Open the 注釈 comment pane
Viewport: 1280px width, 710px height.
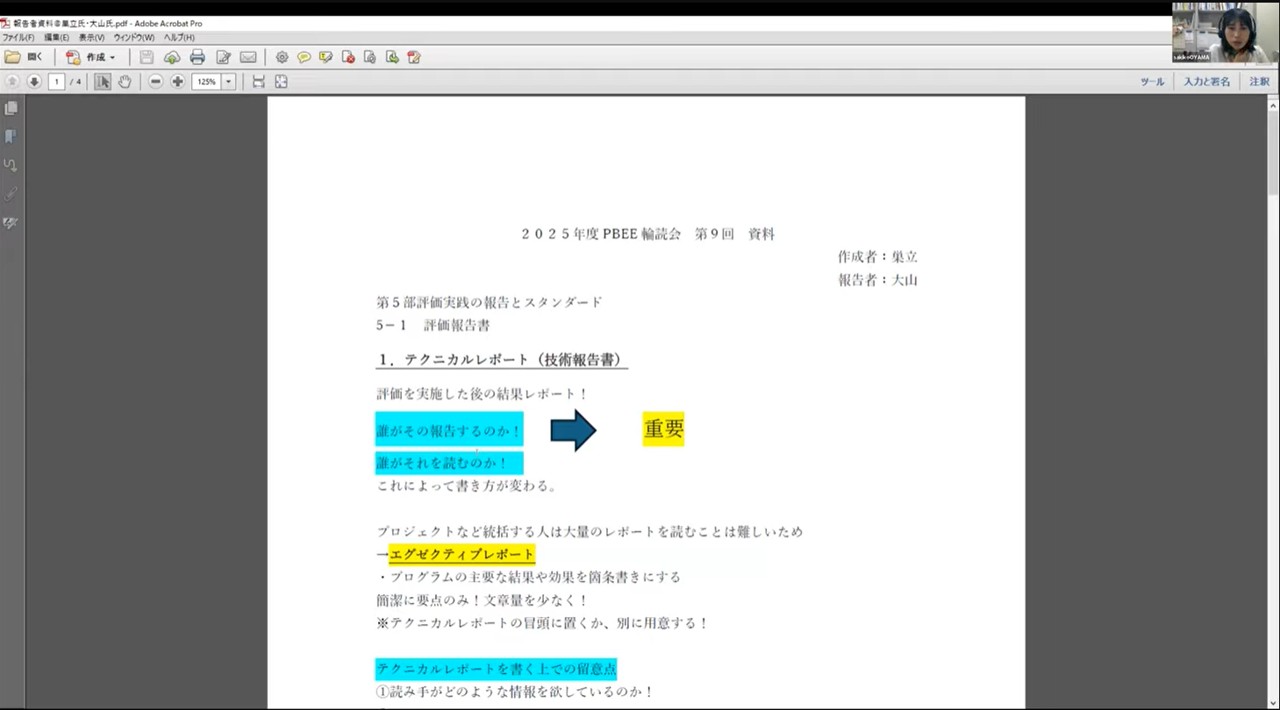[x=1259, y=82]
